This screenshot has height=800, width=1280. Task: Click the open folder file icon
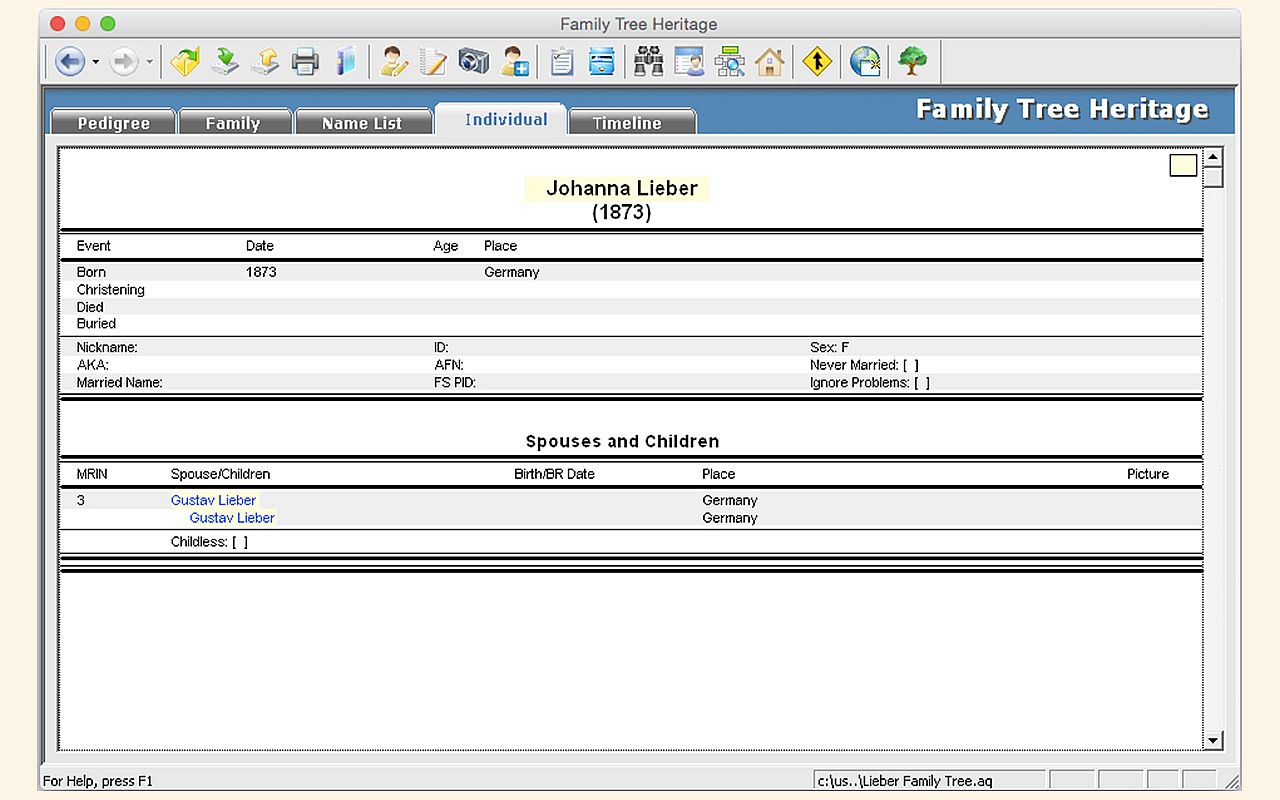pos(185,62)
